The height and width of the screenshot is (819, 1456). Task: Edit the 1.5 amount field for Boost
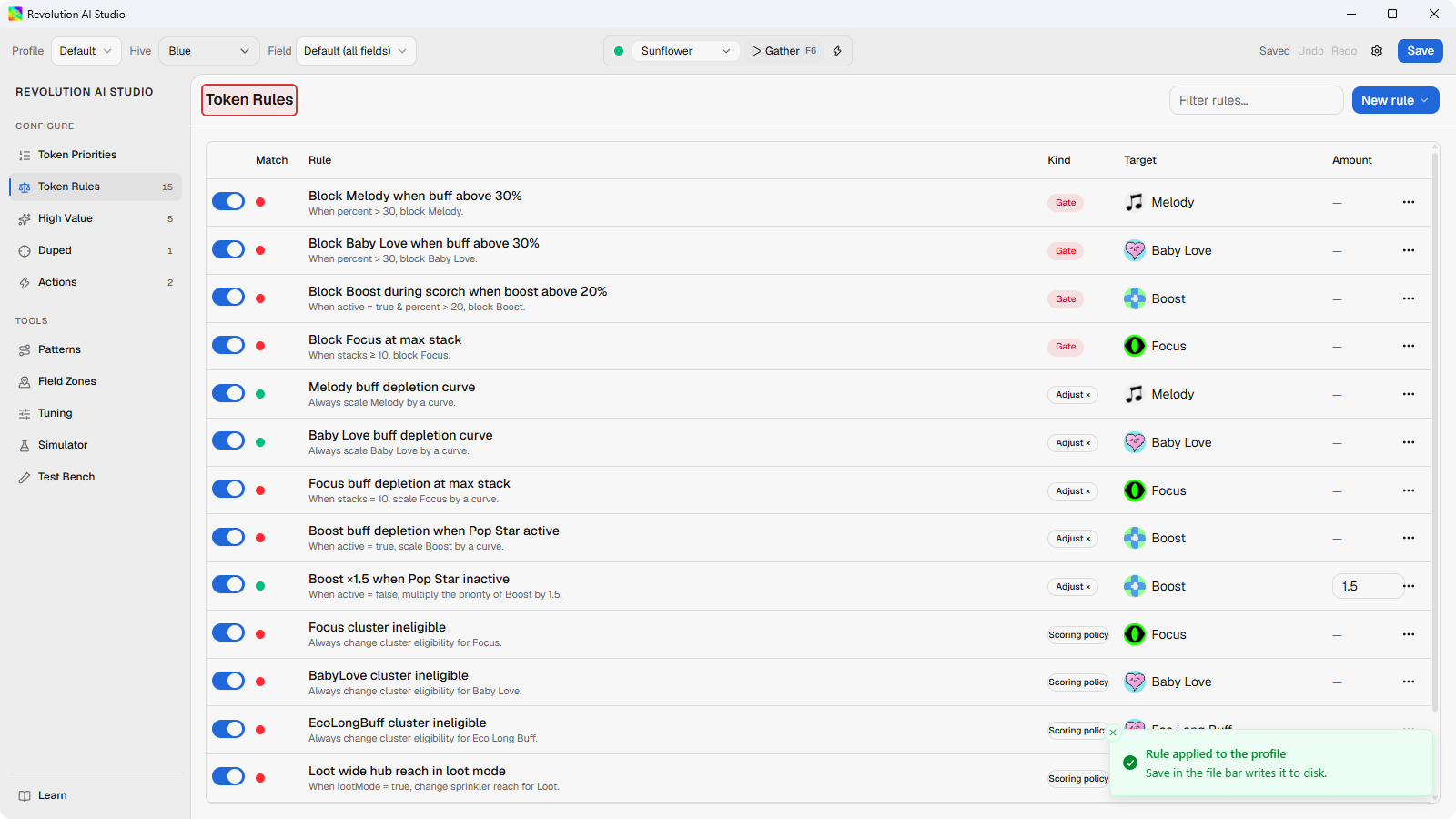tap(1367, 586)
